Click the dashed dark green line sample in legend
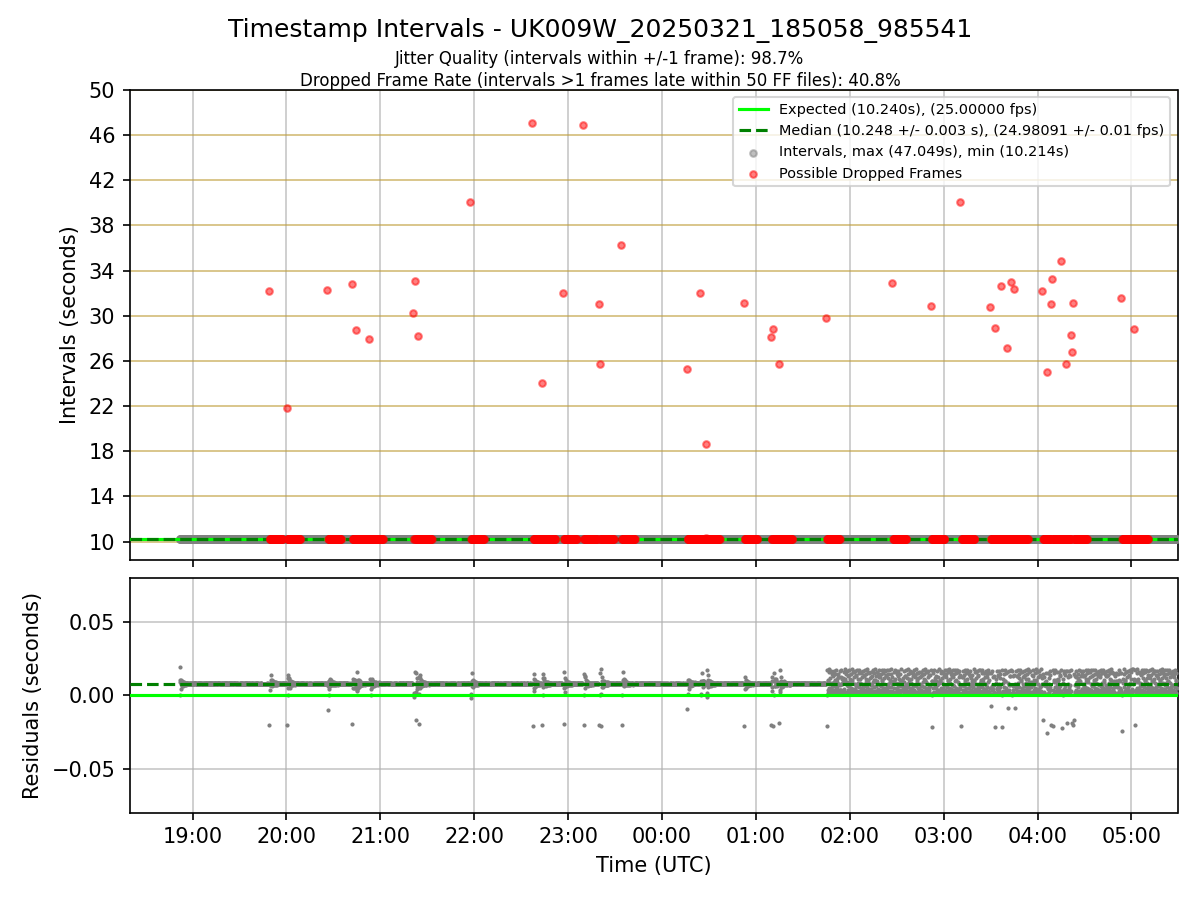The image size is (1200, 900). tap(754, 130)
